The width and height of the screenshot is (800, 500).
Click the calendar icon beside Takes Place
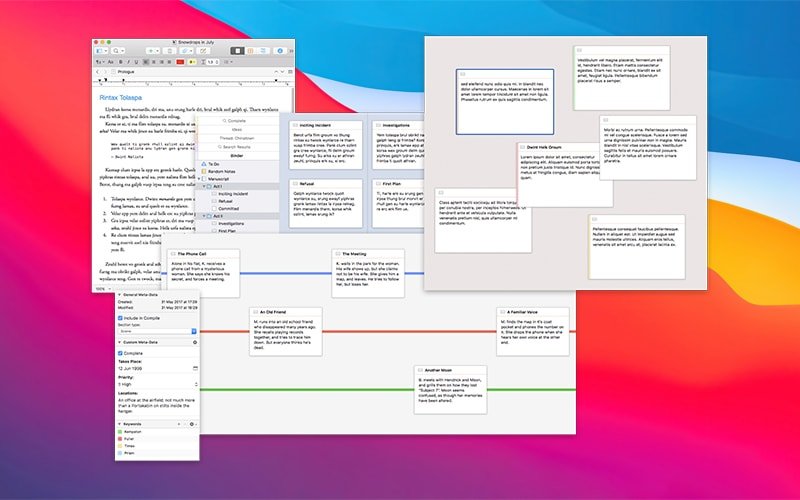coord(195,369)
